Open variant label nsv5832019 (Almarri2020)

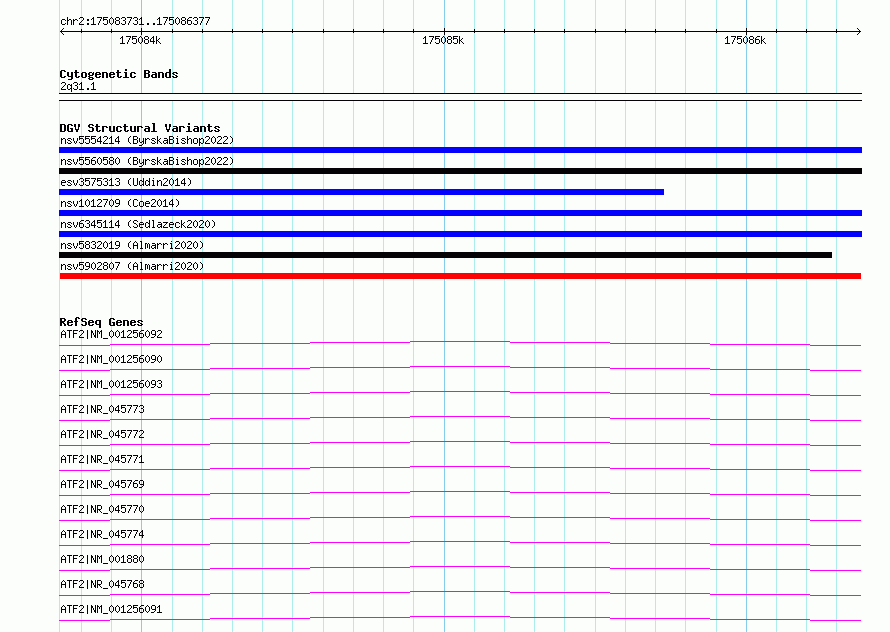tap(132, 245)
